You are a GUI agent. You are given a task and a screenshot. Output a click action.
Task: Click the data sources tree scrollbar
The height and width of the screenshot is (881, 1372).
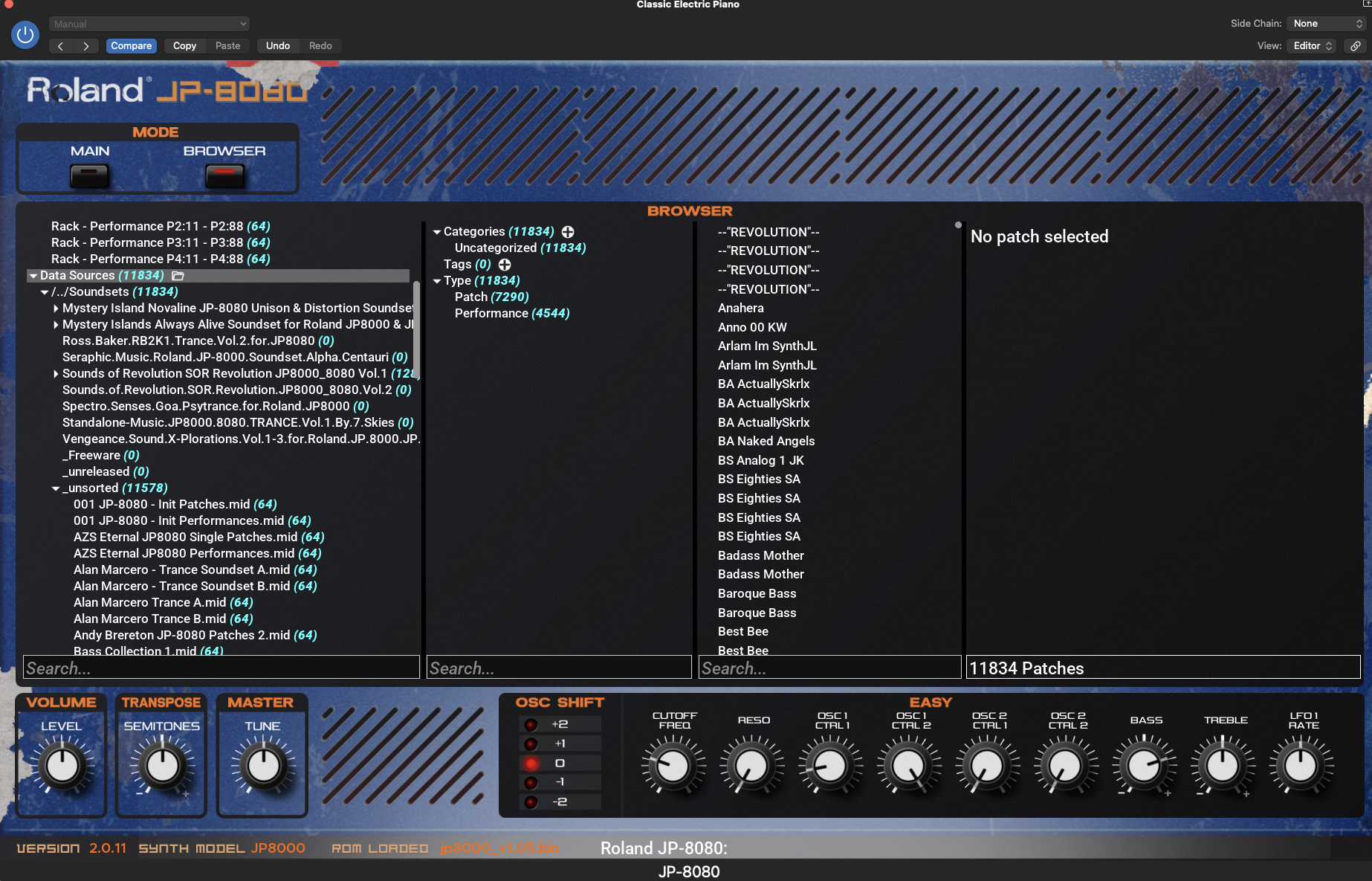(x=416, y=331)
